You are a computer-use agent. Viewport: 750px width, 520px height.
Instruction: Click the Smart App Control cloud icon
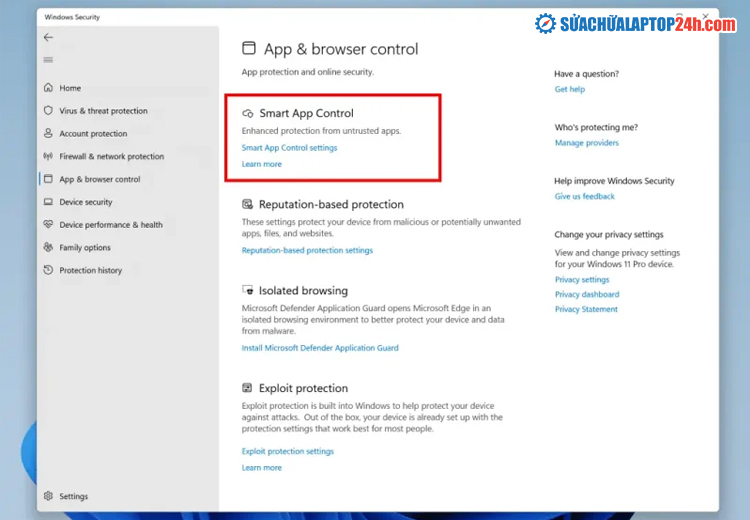(248, 113)
